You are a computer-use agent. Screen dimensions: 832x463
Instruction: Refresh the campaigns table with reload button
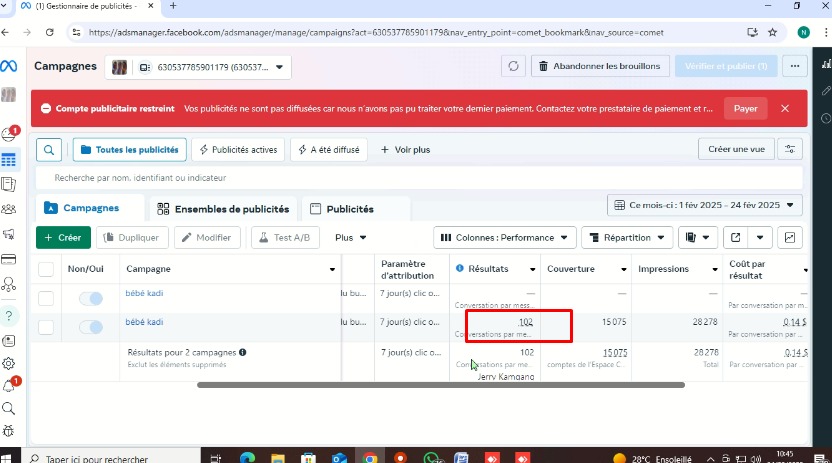pyautogui.click(x=513, y=66)
